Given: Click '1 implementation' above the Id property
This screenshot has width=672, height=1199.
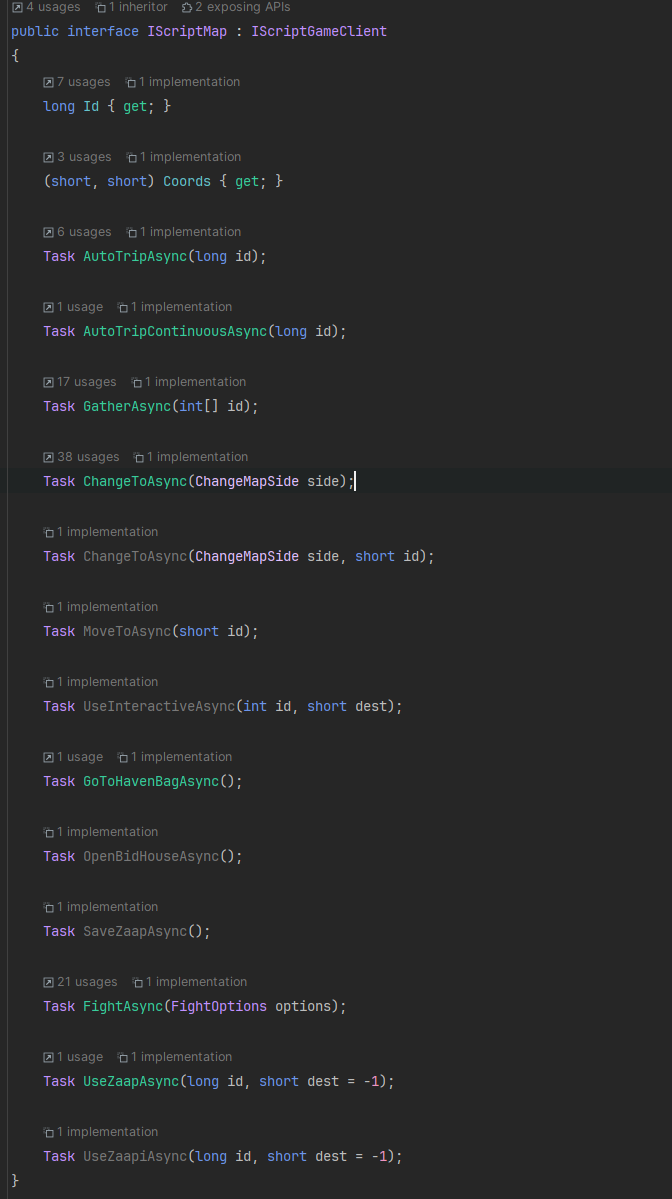Looking at the screenshot, I should click(x=189, y=82).
